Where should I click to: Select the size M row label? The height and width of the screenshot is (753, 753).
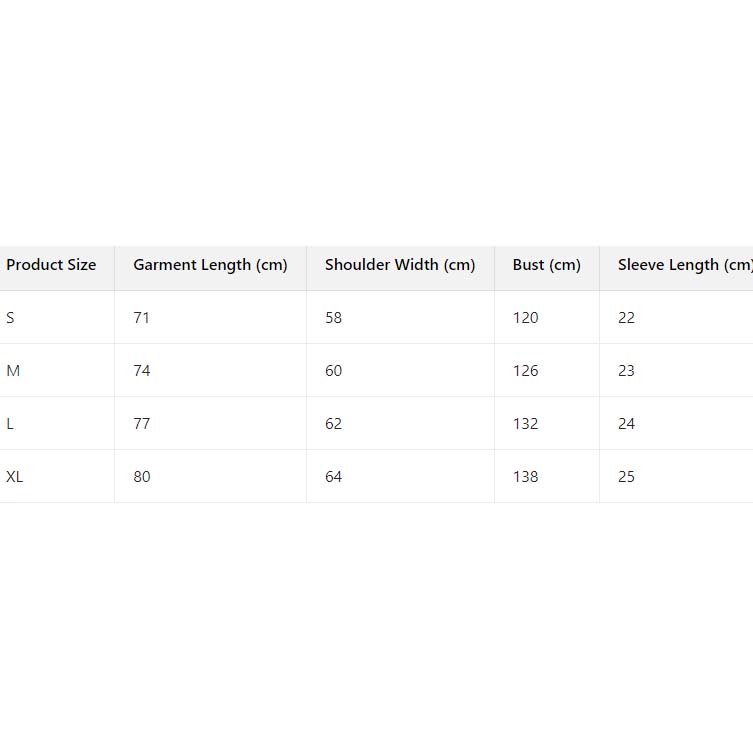pos(13,371)
